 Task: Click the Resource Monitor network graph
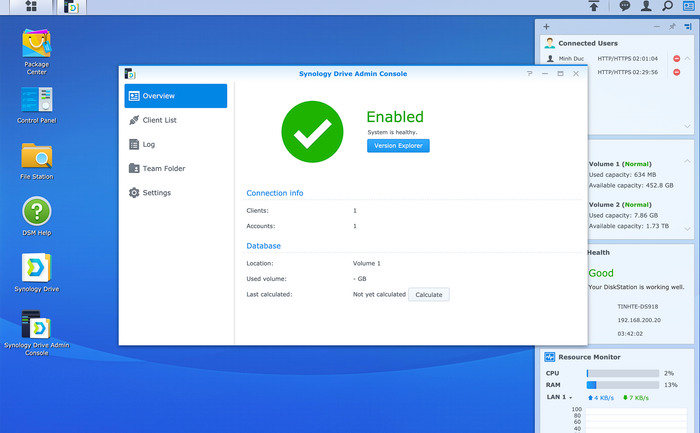[636, 420]
